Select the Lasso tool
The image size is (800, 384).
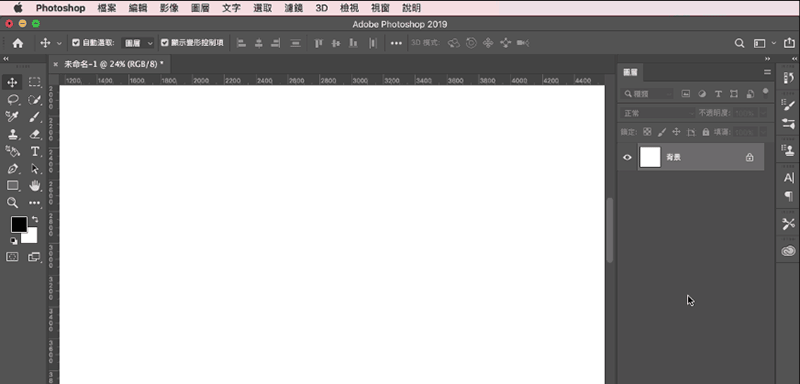click(x=12, y=99)
